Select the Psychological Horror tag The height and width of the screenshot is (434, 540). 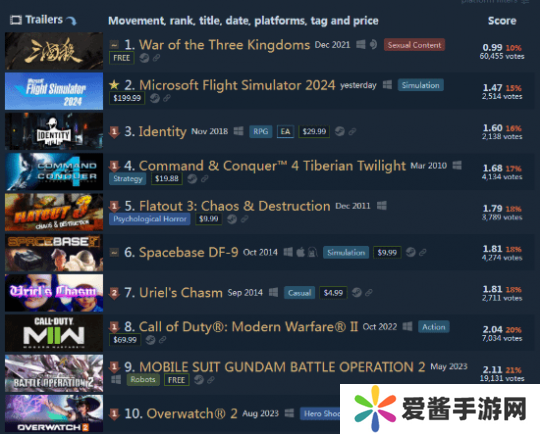click(x=150, y=219)
